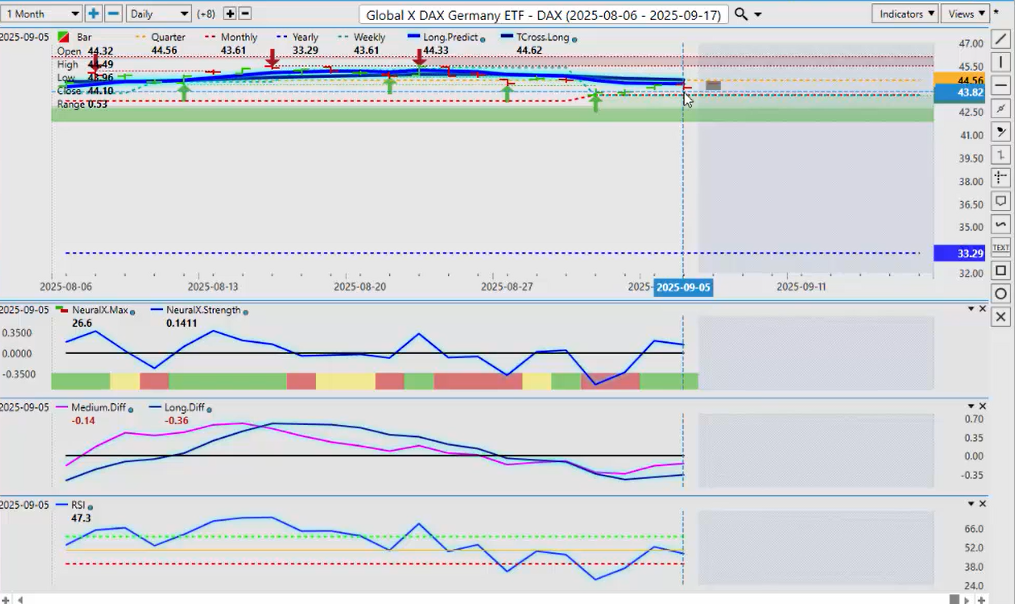Viewport: 1015px width, 604px height.
Task: Close the Medium.Diff indicator panel
Action: click(x=982, y=406)
